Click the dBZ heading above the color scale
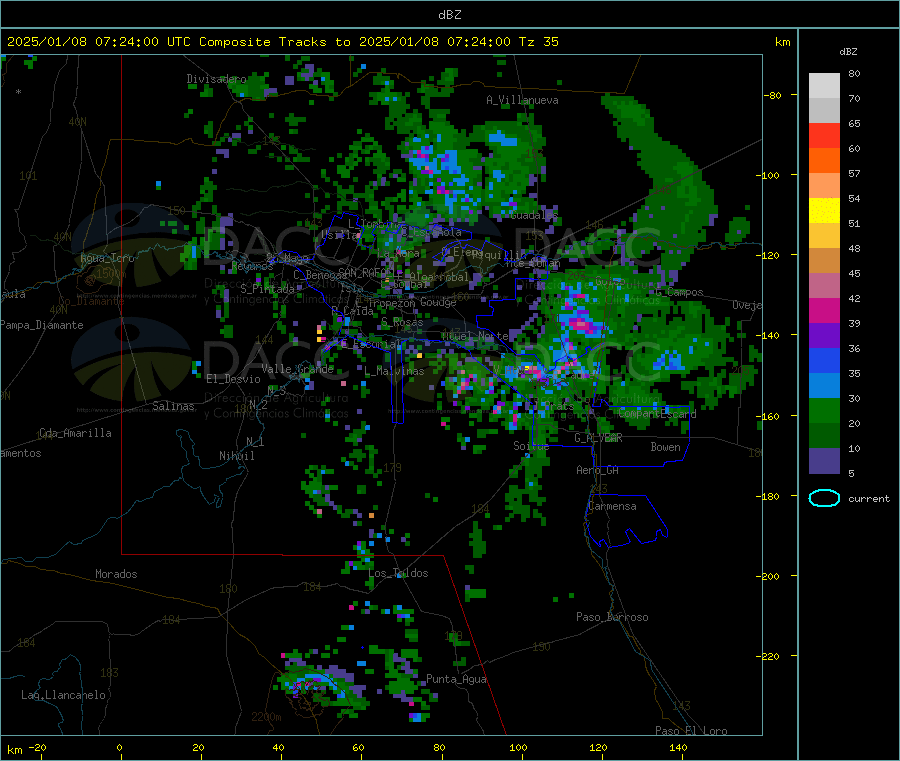This screenshot has width=900, height=761. [x=848, y=51]
